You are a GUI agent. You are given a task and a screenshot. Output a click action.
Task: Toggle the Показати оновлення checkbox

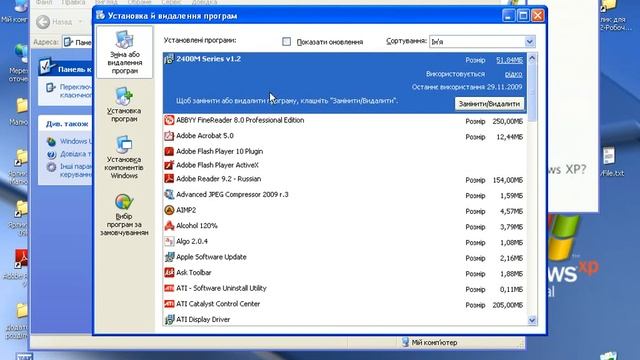pyautogui.click(x=287, y=42)
